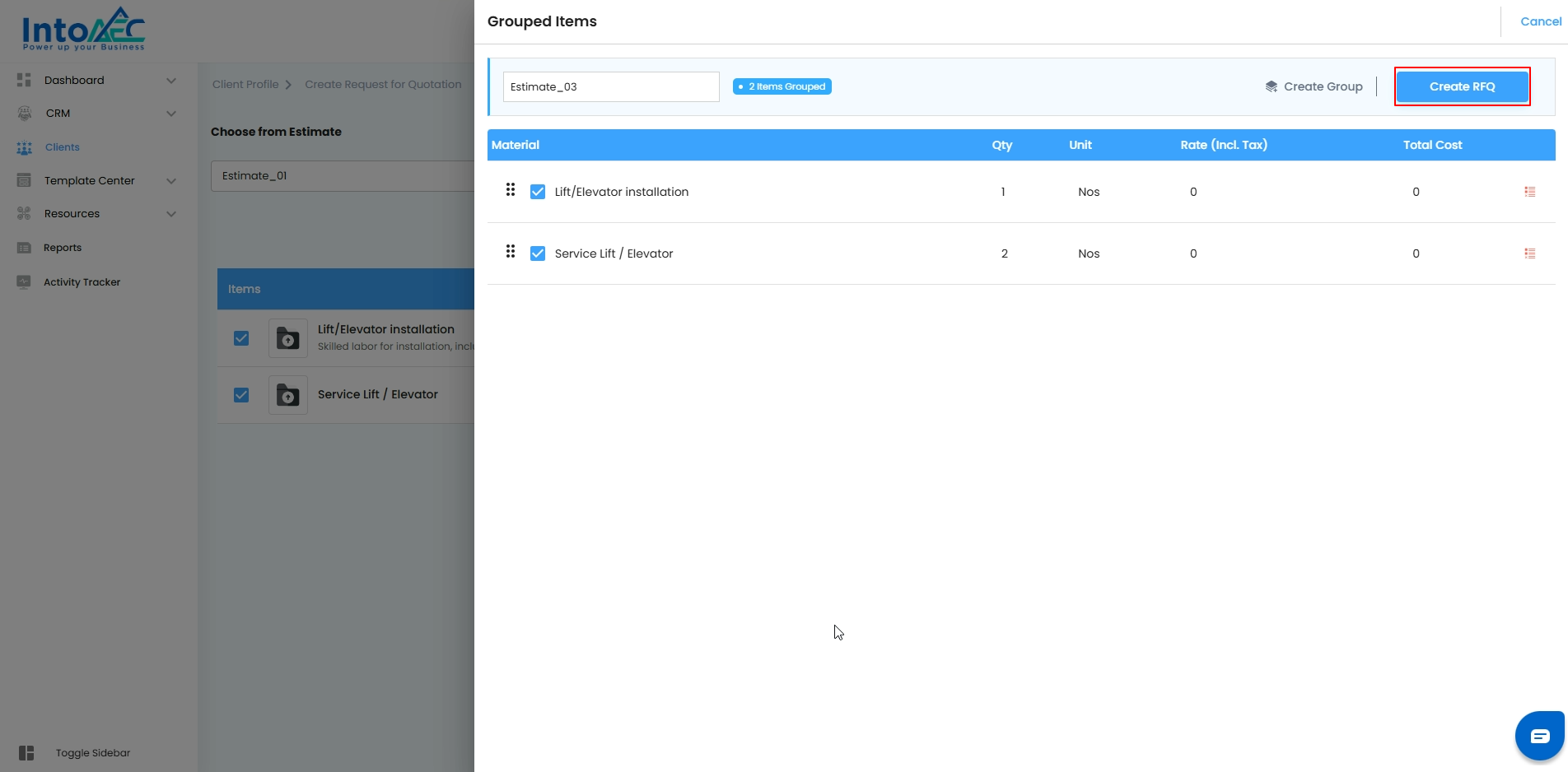The image size is (1568, 772).
Task: Click folder thumbnail for Lift/Elevator installation item
Action: pos(288,338)
